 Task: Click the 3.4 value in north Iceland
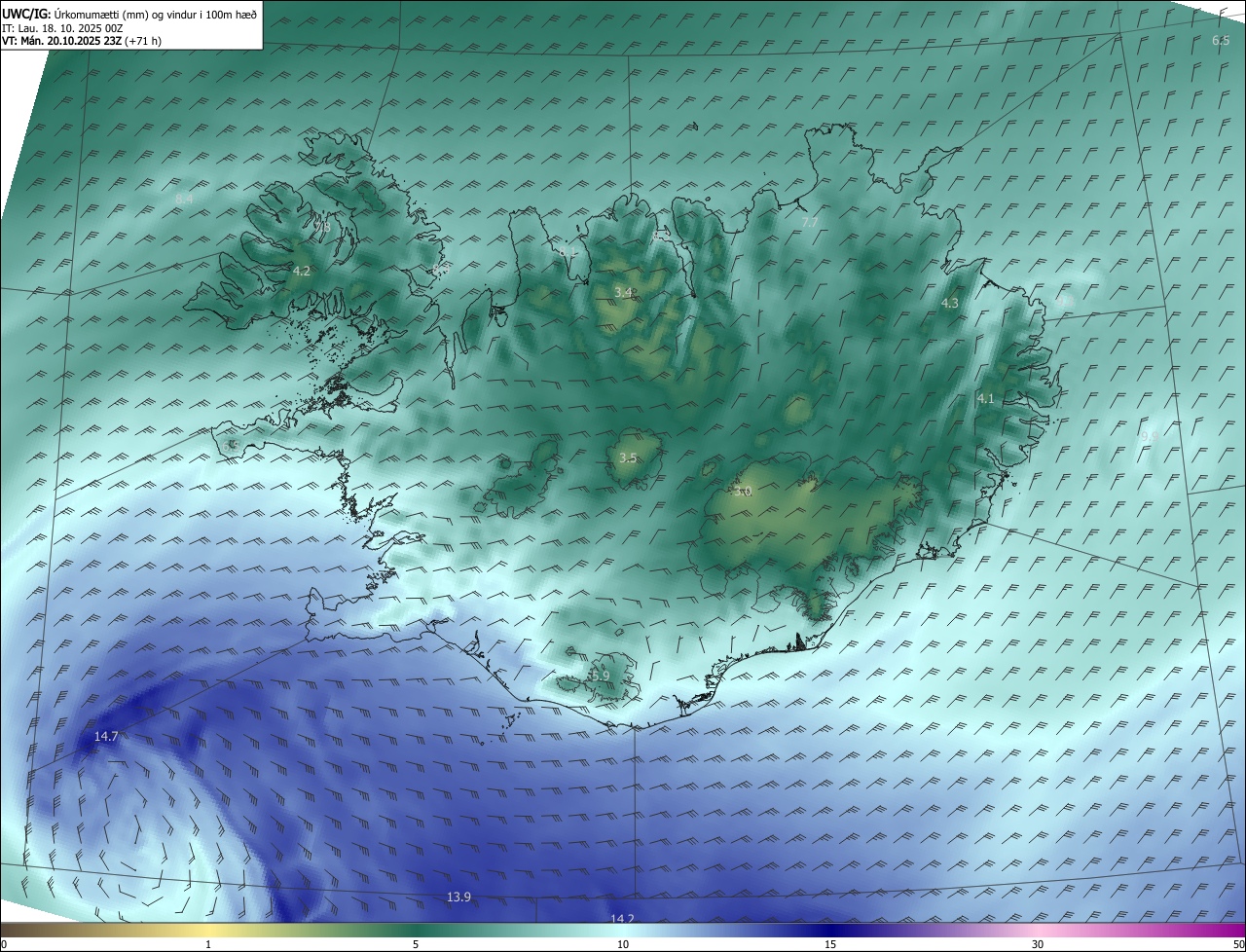[624, 292]
